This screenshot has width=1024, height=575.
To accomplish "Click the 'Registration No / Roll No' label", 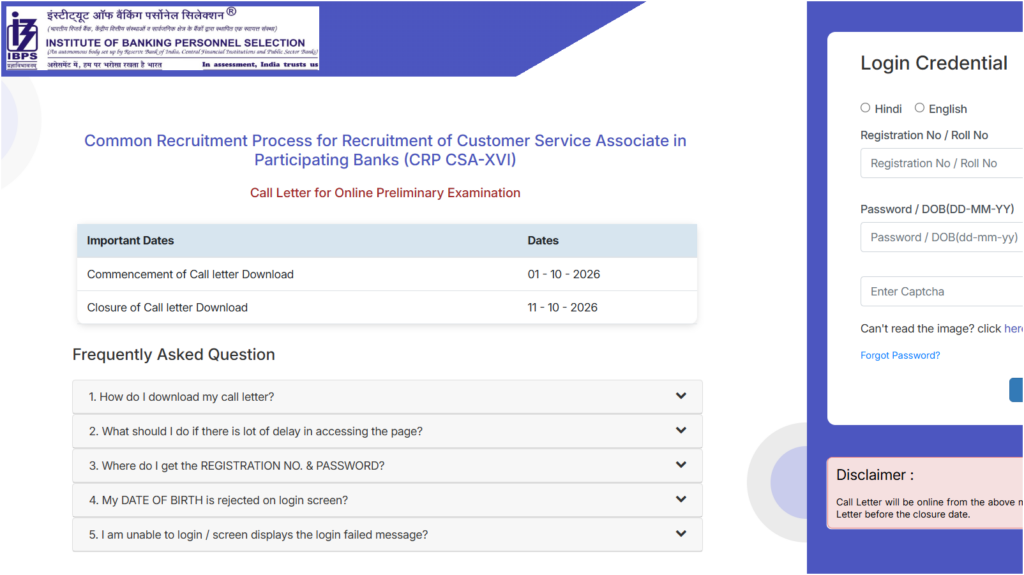I will point(924,135).
